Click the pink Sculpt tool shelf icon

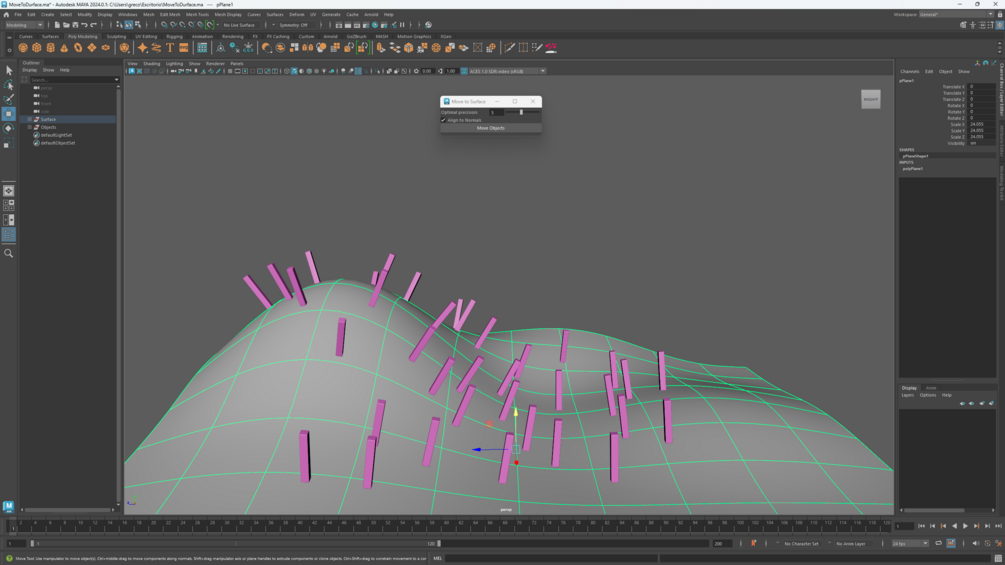coord(551,47)
